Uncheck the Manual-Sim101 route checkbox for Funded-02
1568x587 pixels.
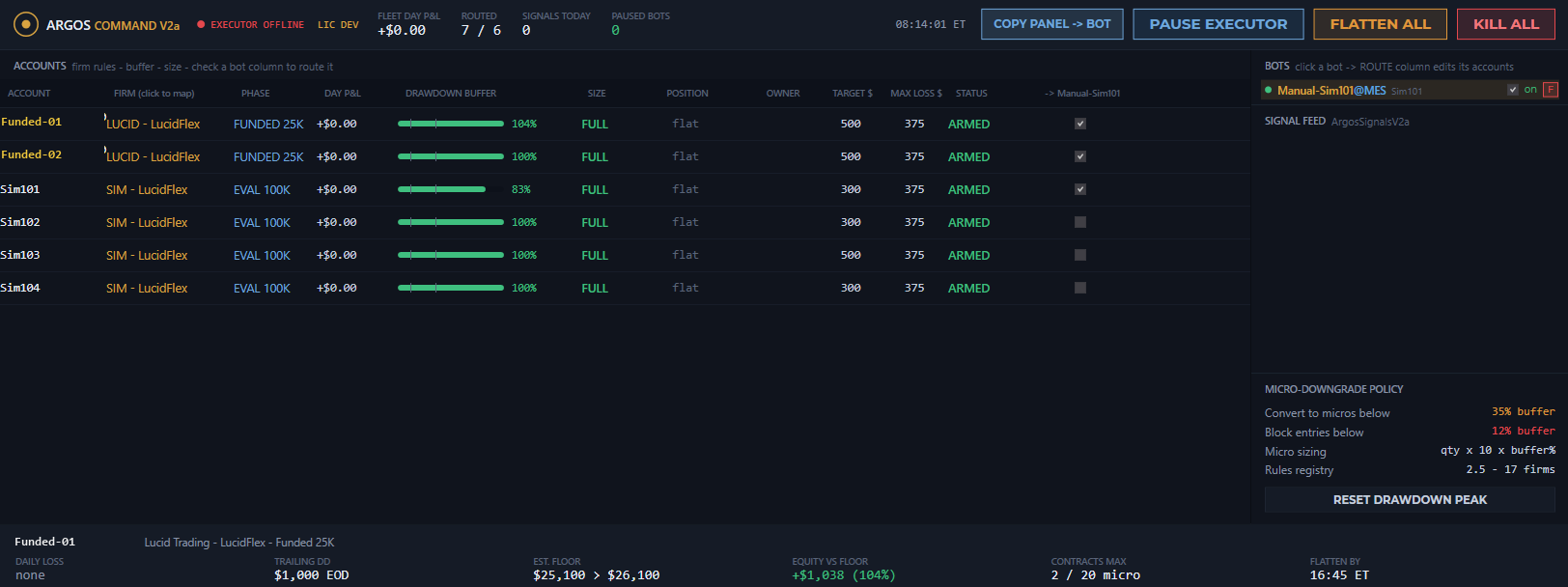click(x=1080, y=156)
